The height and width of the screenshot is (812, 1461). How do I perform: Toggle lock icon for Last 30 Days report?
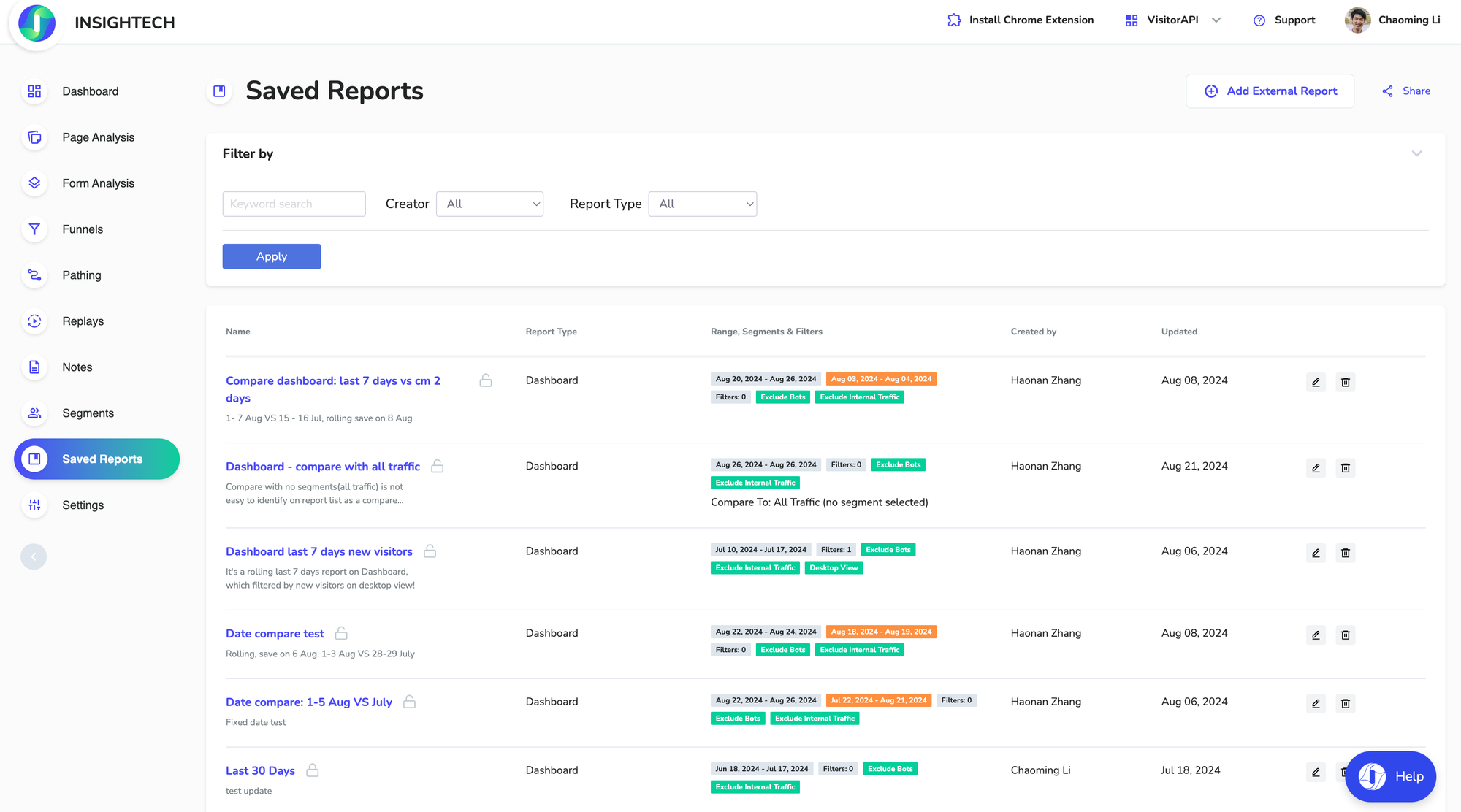313,770
